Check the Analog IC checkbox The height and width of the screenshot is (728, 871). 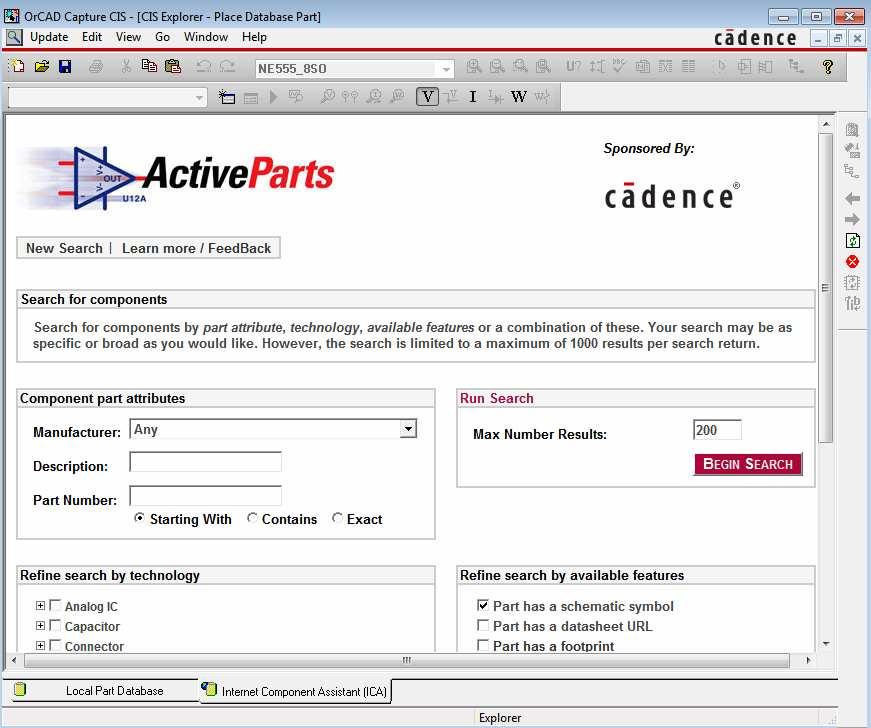[x=55, y=605]
